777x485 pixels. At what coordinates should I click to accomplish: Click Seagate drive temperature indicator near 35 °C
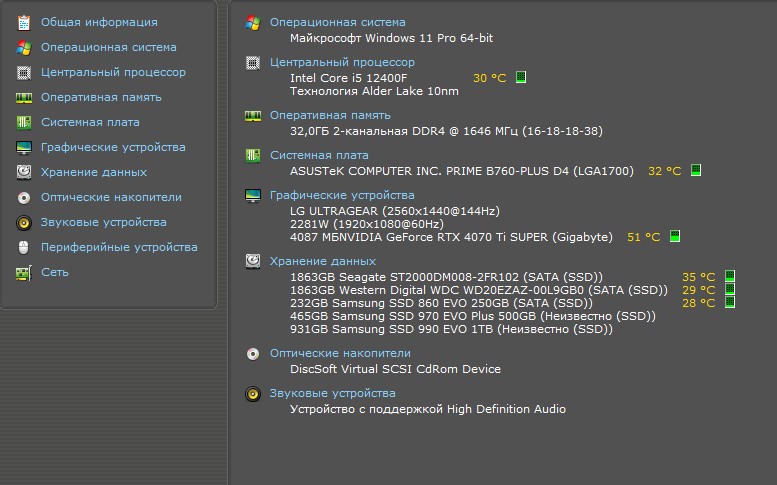pyautogui.click(x=730, y=275)
